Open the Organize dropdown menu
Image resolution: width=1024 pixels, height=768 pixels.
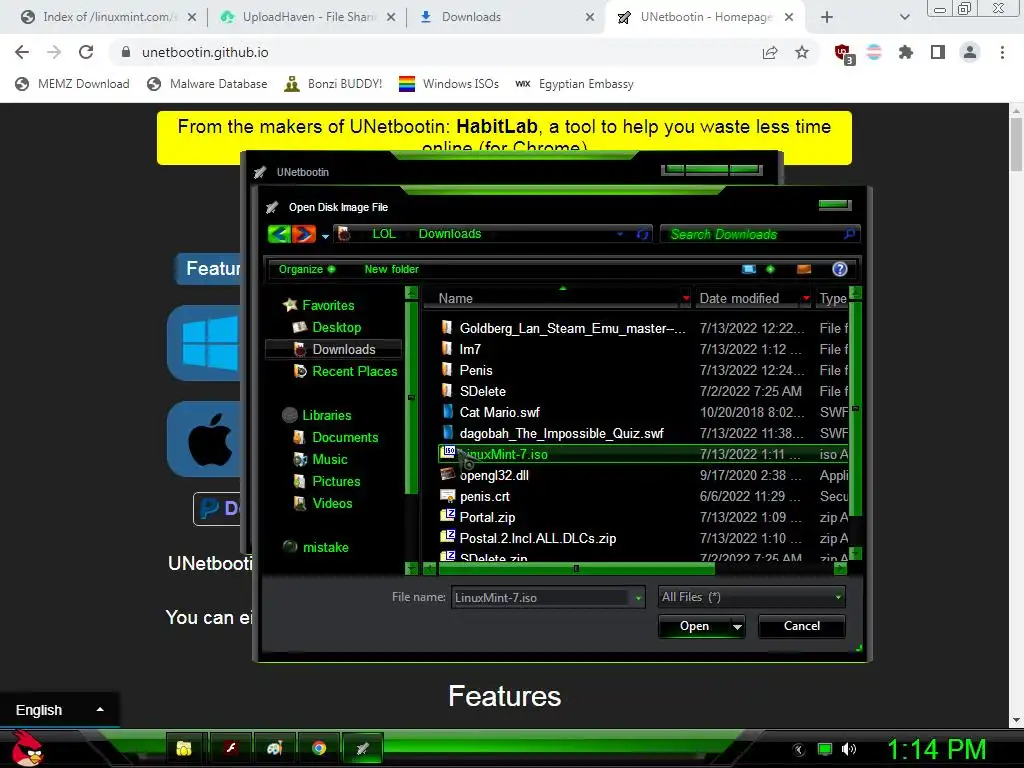[x=306, y=269]
